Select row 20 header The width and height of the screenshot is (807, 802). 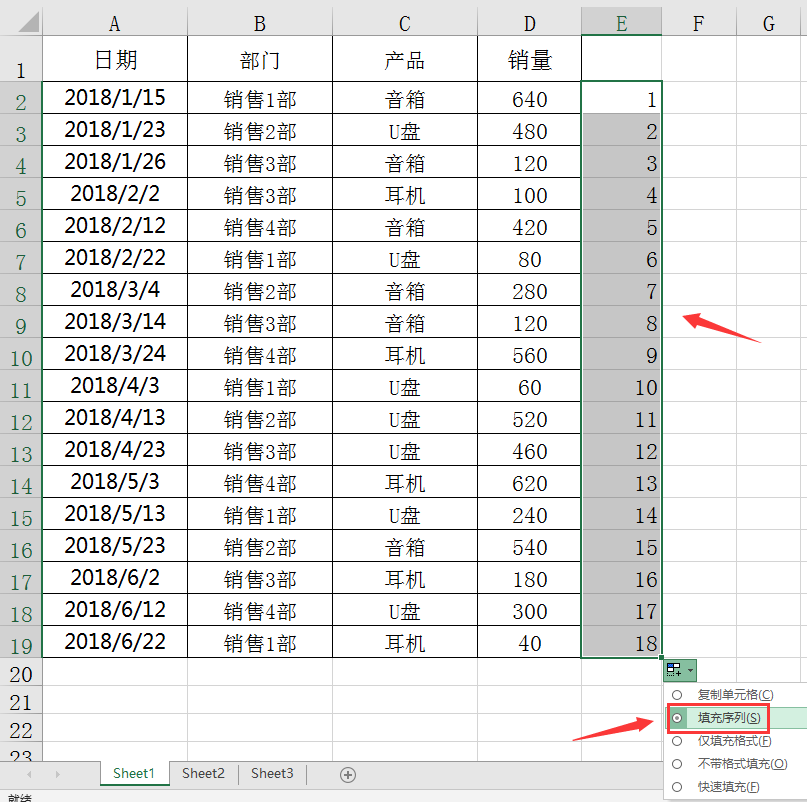(x=21, y=672)
